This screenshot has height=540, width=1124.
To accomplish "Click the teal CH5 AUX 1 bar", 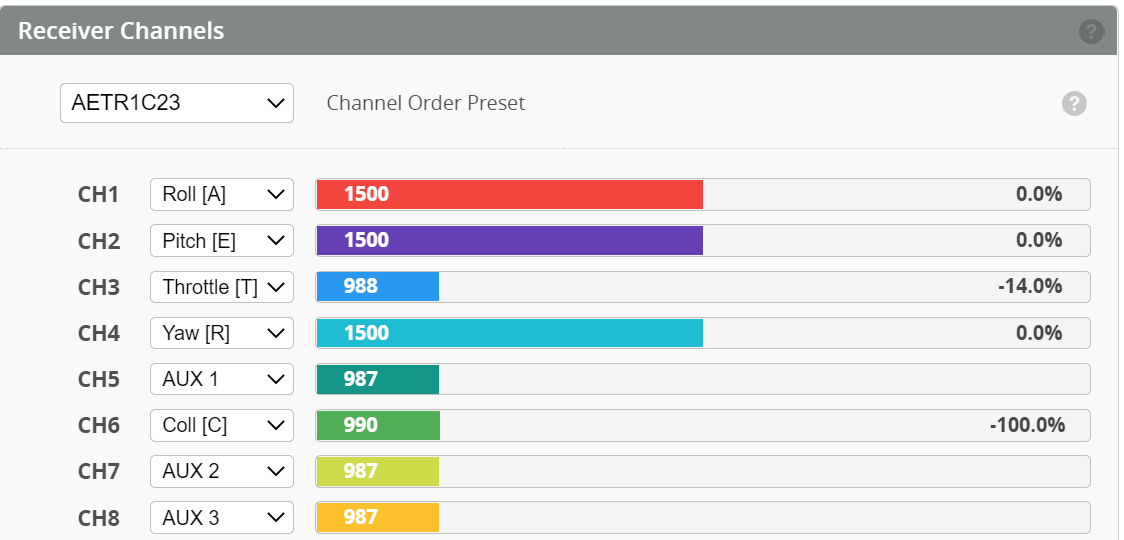I will coord(378,379).
